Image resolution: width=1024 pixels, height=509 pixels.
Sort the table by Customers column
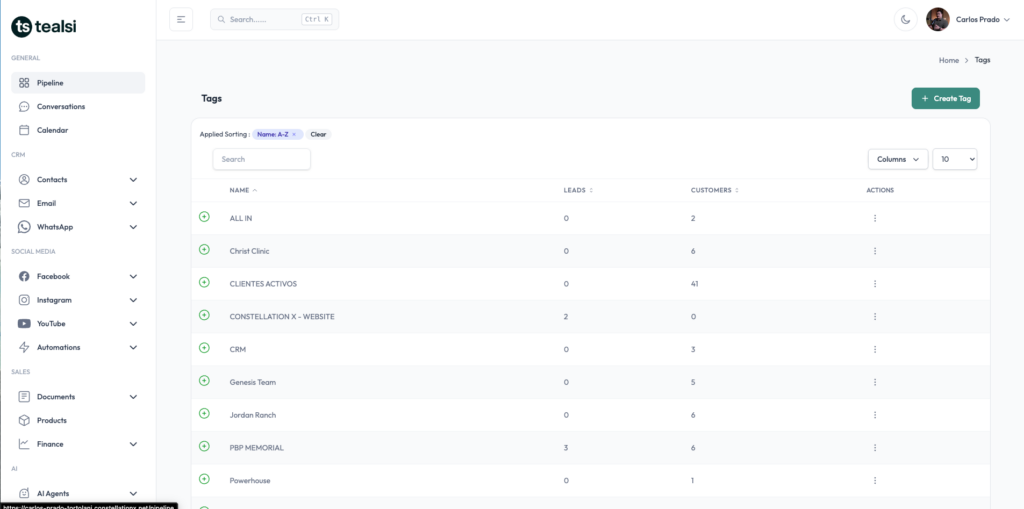pyautogui.click(x=714, y=190)
